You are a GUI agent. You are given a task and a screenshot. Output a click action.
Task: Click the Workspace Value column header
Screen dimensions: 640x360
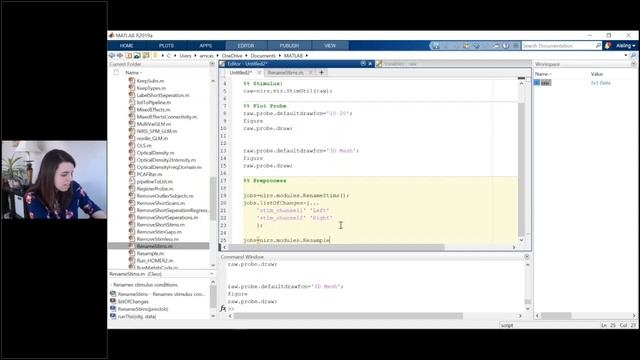597,74
